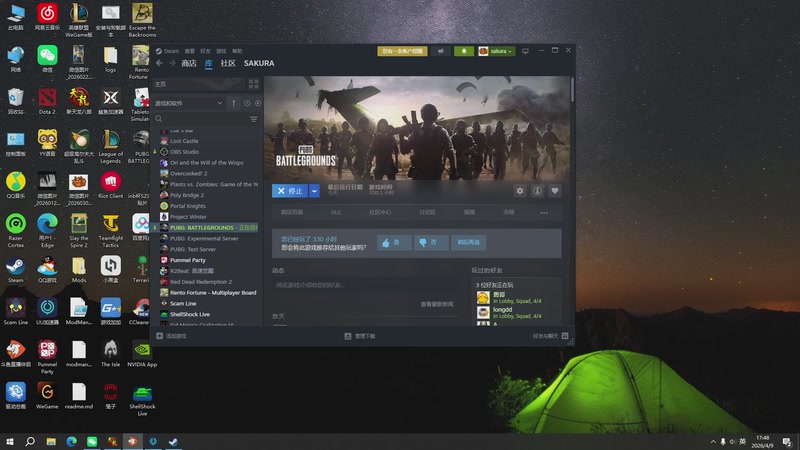Open Windows Start menu

(x=9, y=441)
